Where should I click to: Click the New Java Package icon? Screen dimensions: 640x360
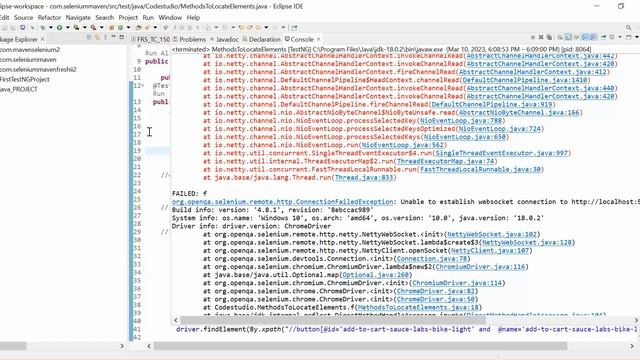point(111,27)
